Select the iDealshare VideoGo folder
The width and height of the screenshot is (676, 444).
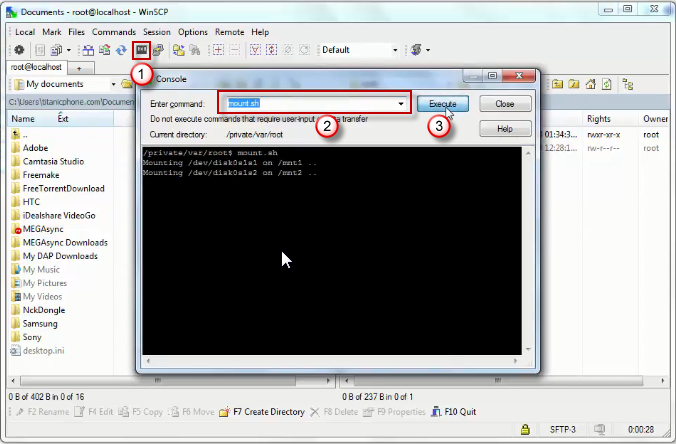(x=53, y=216)
